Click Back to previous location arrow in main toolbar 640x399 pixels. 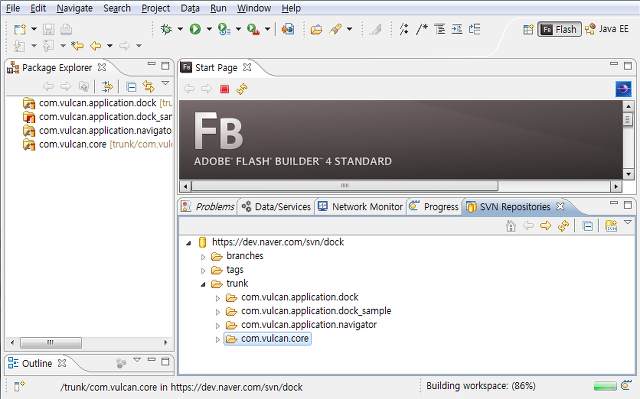pyautogui.click(x=96, y=46)
